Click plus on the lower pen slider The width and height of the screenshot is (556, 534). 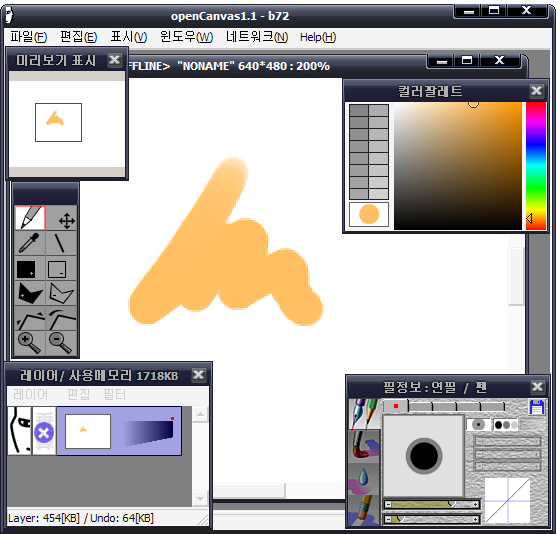coord(476,519)
